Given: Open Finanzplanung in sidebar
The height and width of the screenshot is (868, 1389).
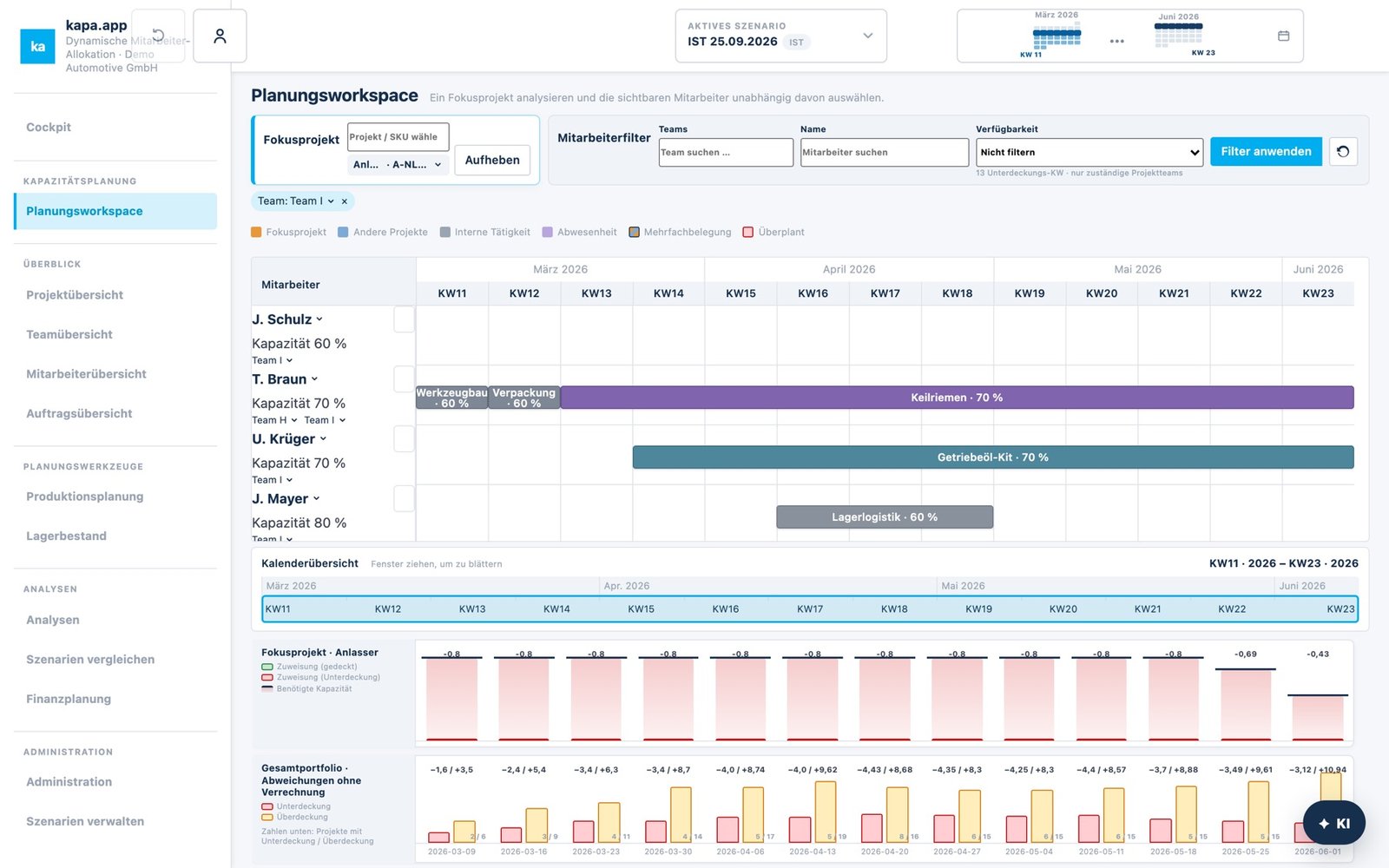Looking at the screenshot, I should coord(115,699).
